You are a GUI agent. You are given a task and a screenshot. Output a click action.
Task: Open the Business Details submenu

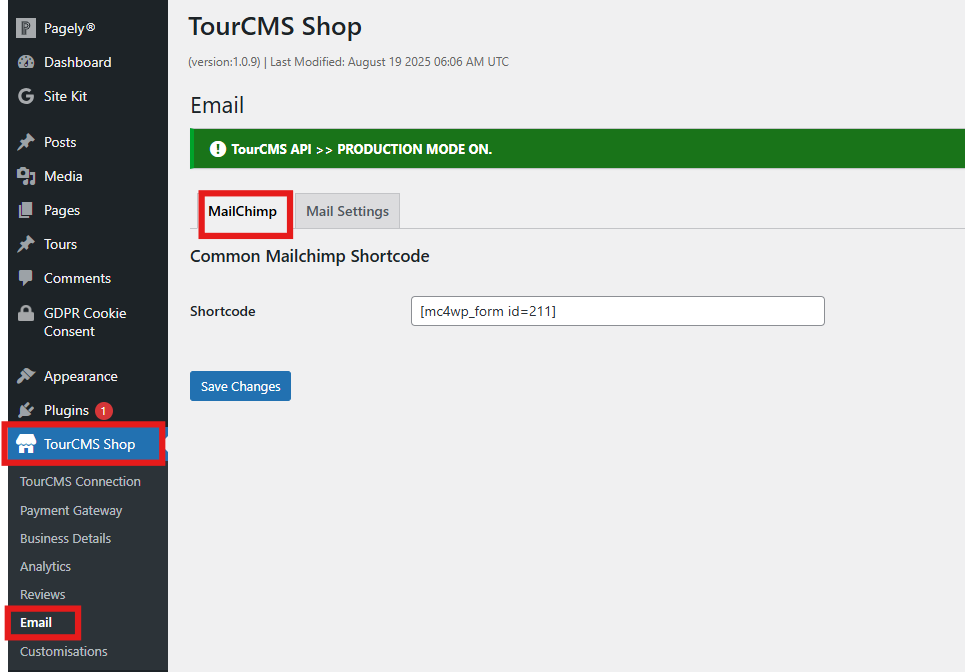click(x=65, y=538)
